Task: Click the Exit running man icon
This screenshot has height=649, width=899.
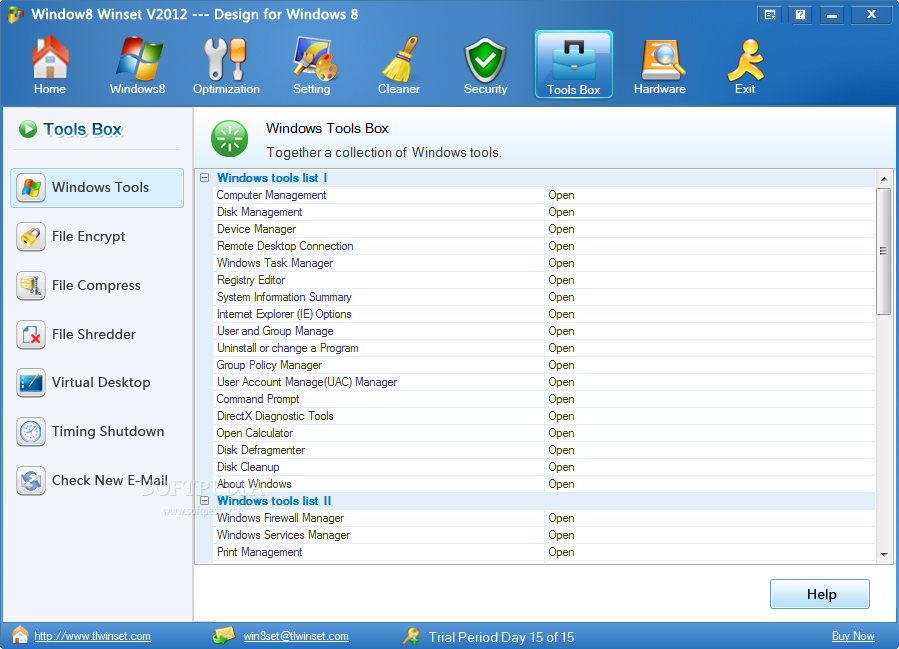Action: [x=746, y=60]
